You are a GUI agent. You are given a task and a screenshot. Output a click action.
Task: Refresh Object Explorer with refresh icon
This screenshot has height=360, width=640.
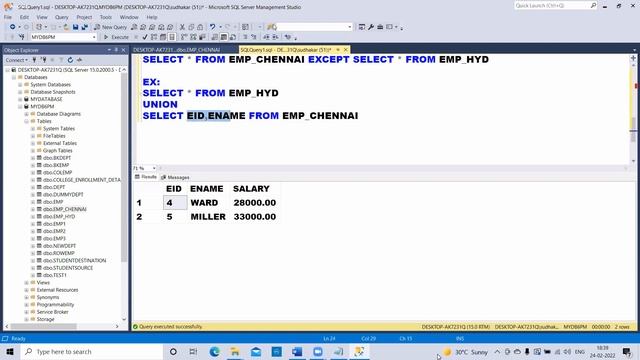(70, 60)
